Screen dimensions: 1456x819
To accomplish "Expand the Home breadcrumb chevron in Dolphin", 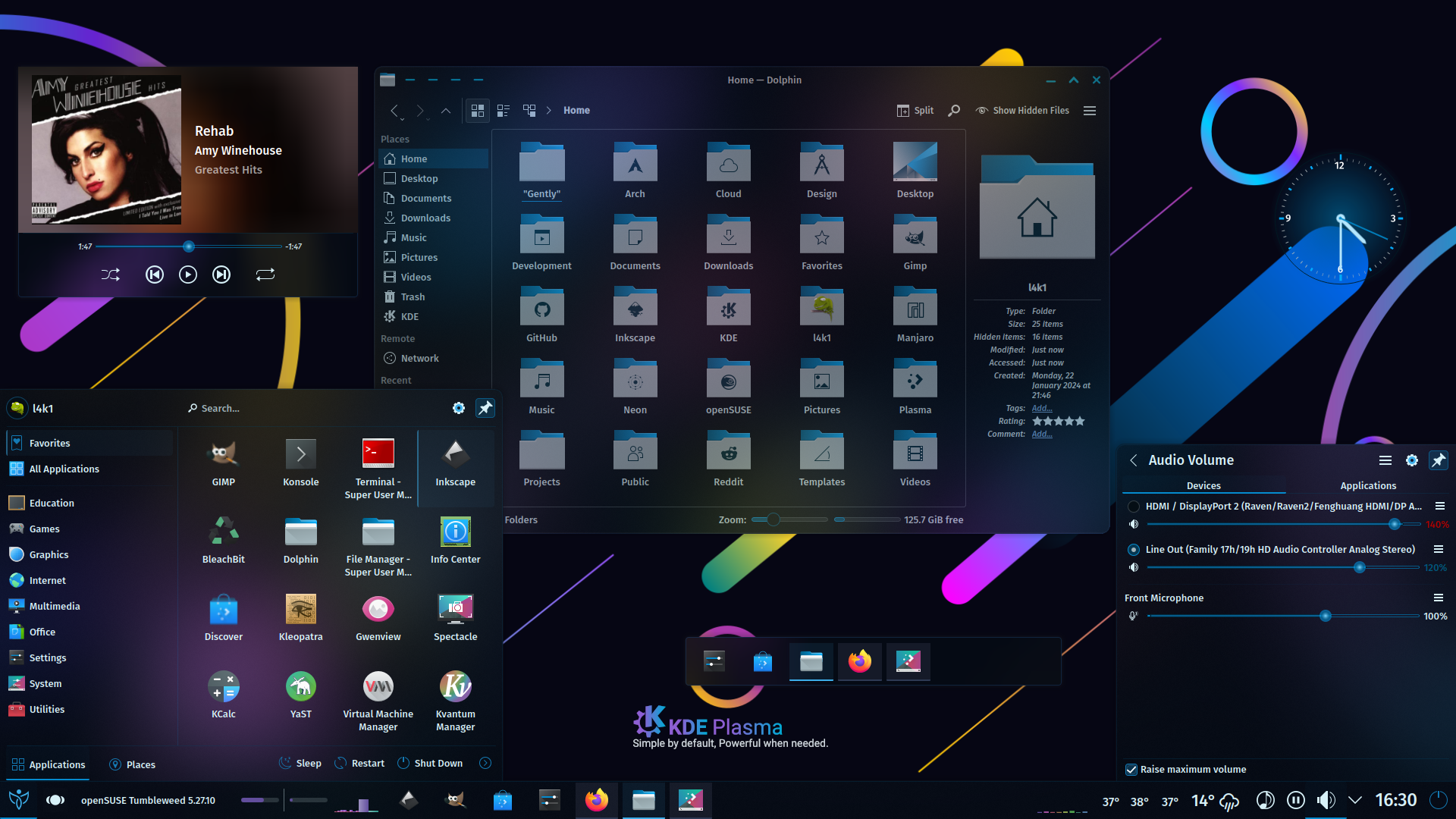I will tap(549, 111).
